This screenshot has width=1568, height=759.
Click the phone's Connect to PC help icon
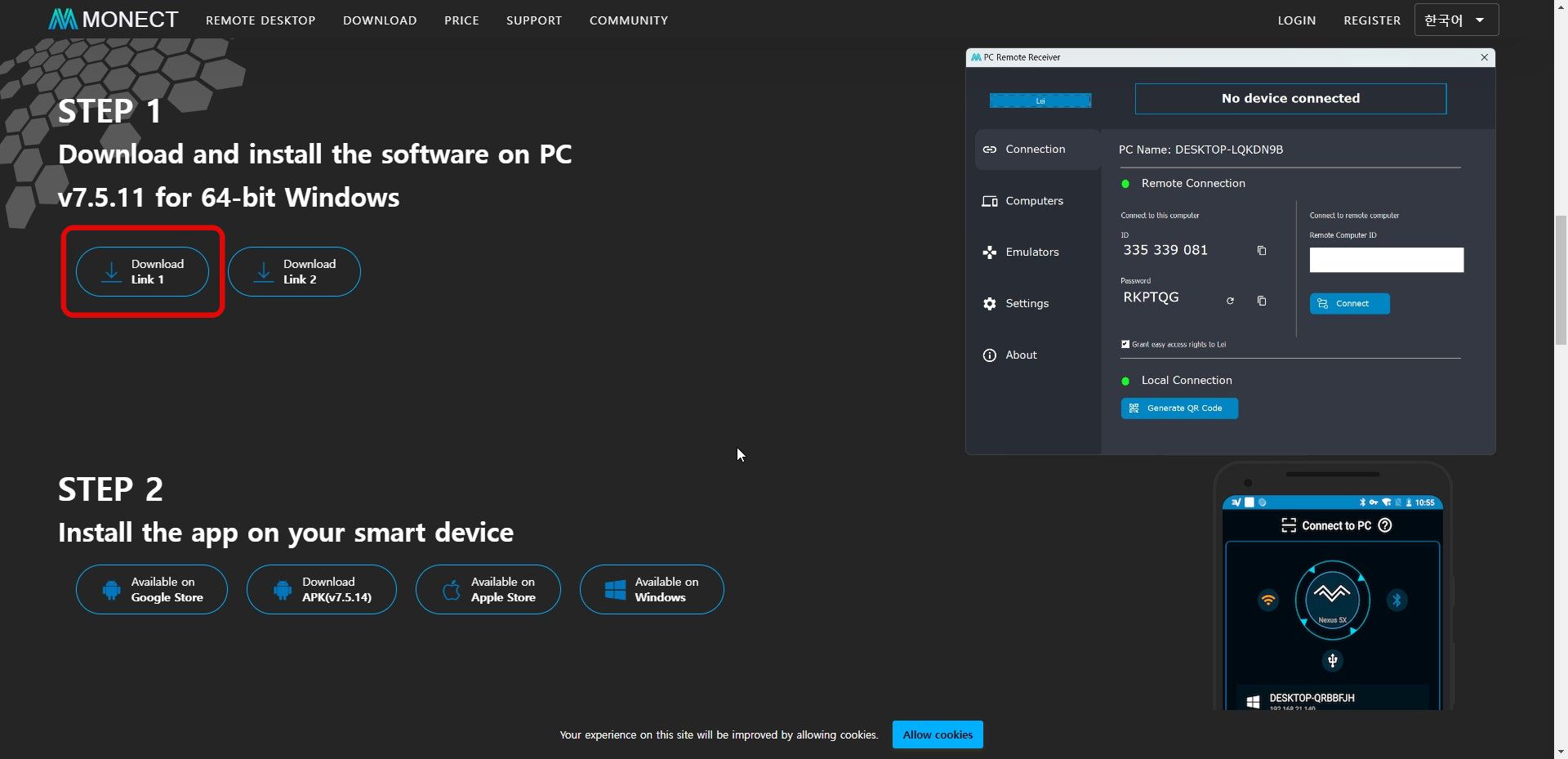[1385, 525]
